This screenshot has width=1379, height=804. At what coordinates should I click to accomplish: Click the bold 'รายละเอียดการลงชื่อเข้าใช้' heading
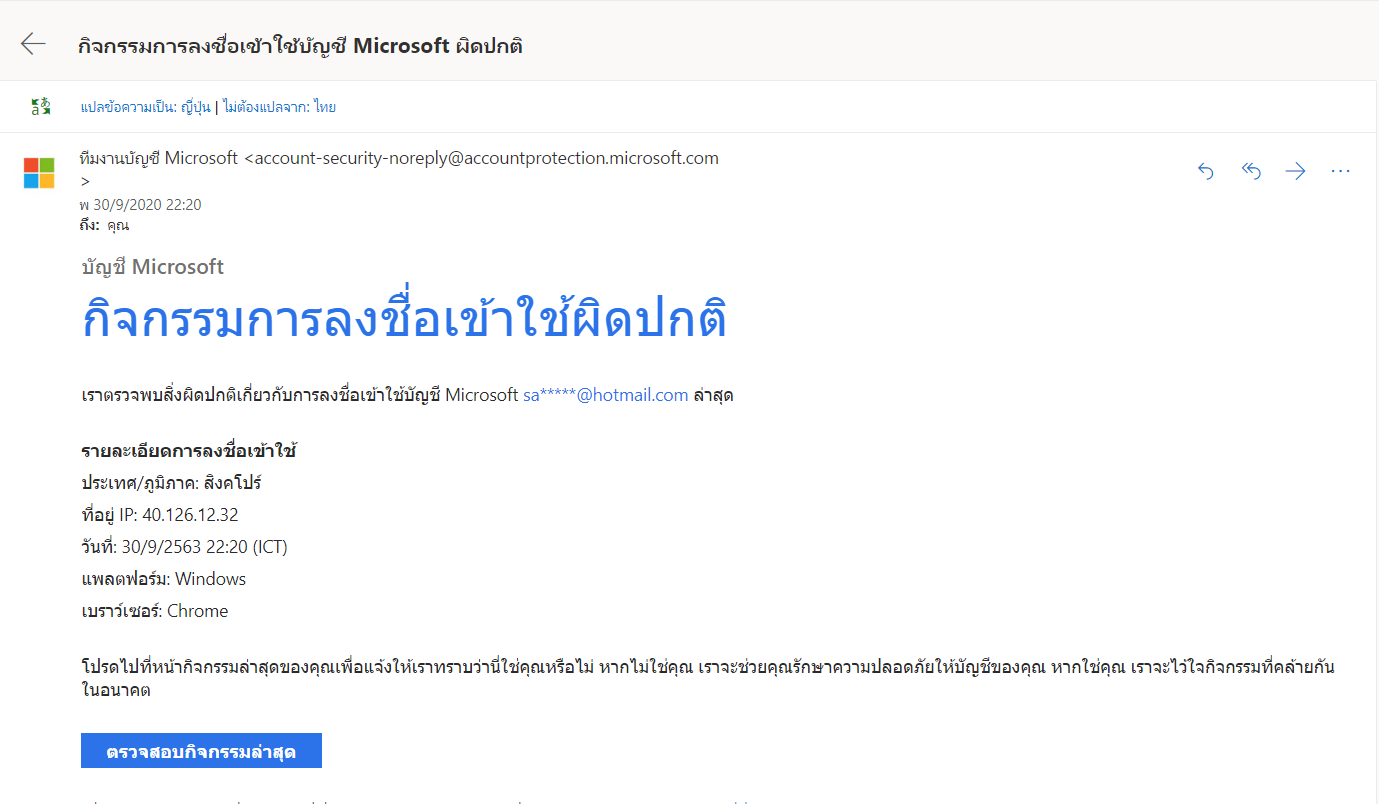tap(189, 451)
